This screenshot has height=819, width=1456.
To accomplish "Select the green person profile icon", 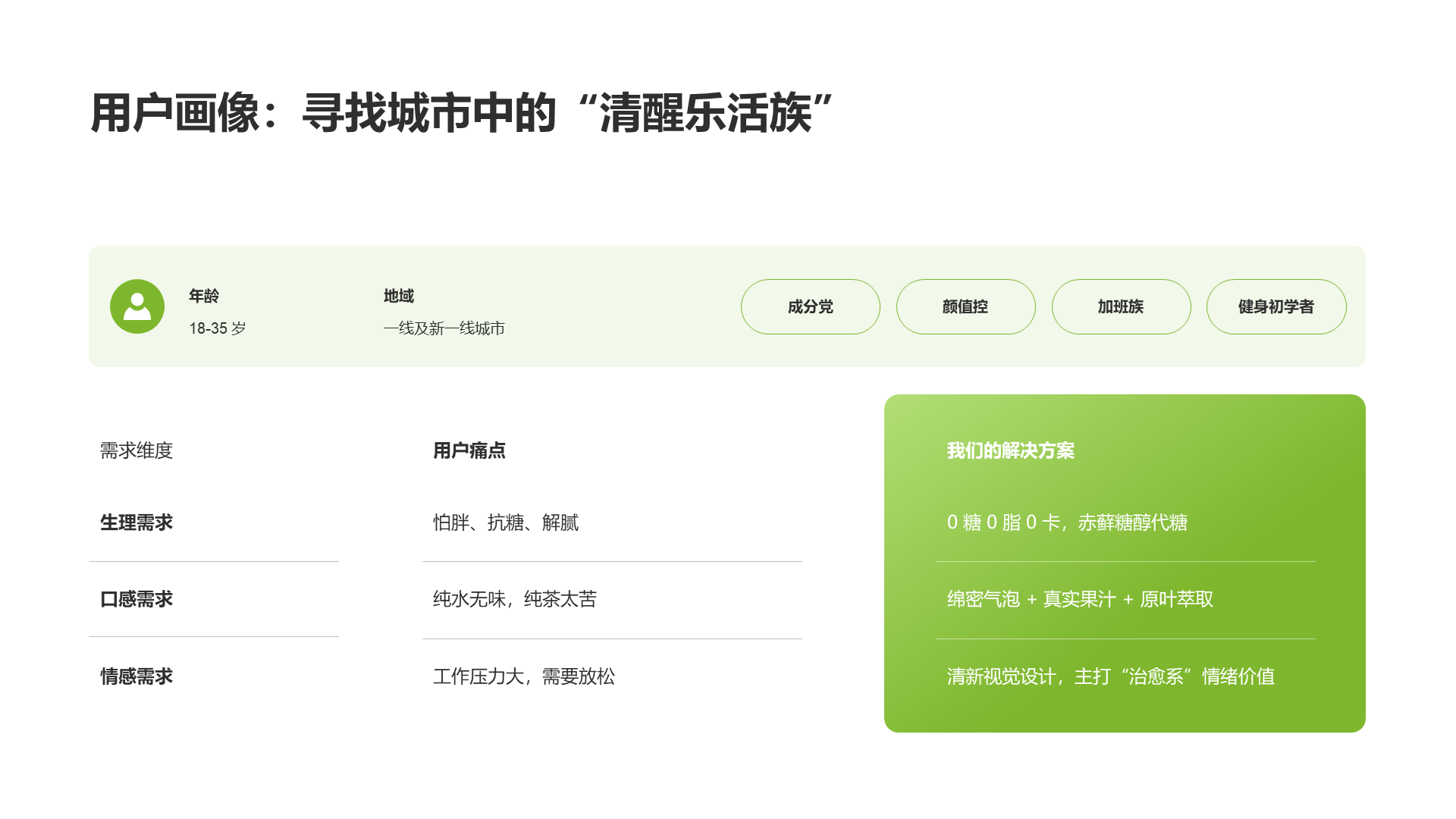I will point(136,306).
